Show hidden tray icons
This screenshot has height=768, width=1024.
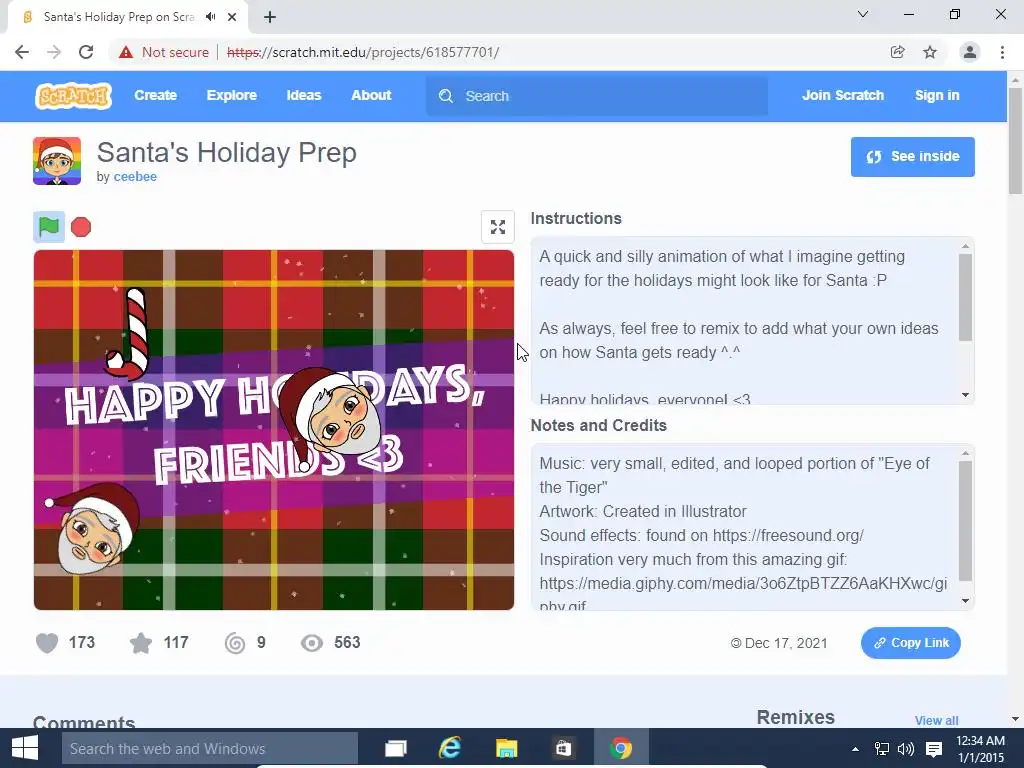[856, 749]
